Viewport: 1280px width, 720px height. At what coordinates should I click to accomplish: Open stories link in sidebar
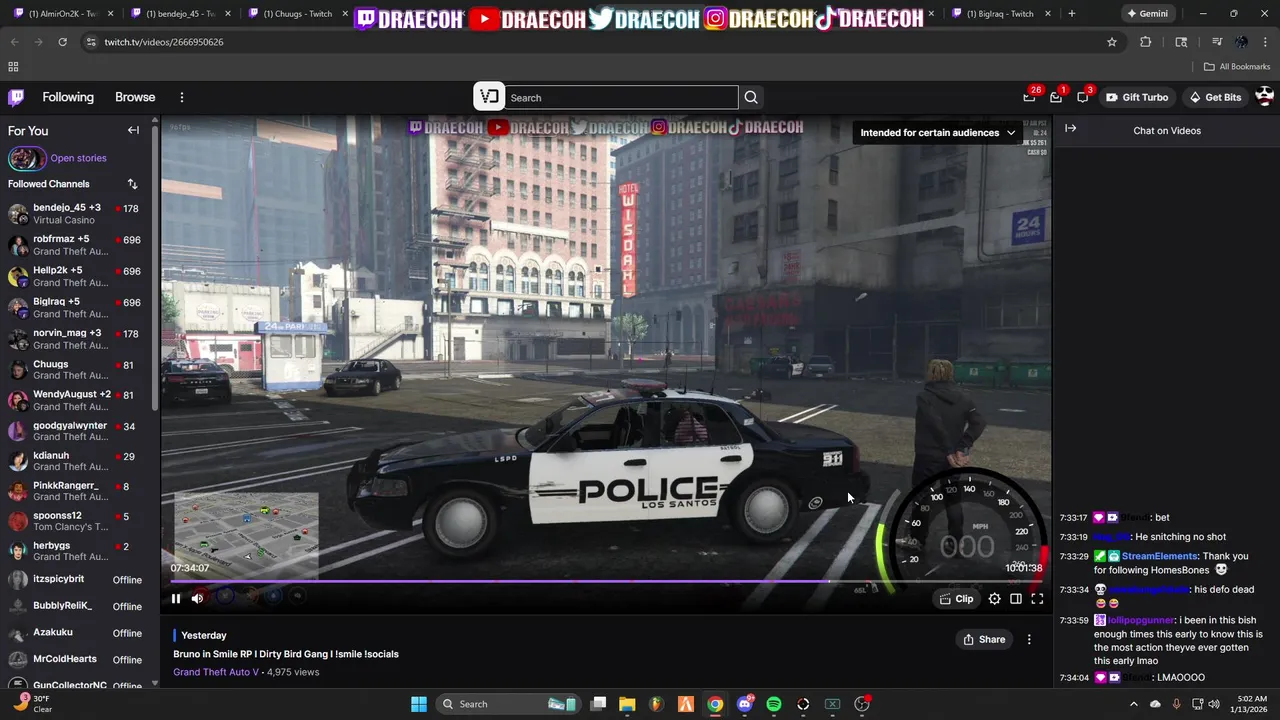(x=78, y=158)
